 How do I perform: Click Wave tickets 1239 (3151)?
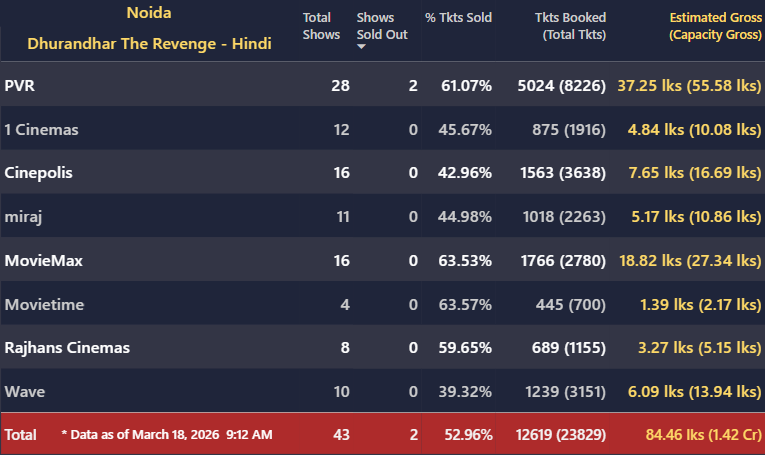(565, 392)
